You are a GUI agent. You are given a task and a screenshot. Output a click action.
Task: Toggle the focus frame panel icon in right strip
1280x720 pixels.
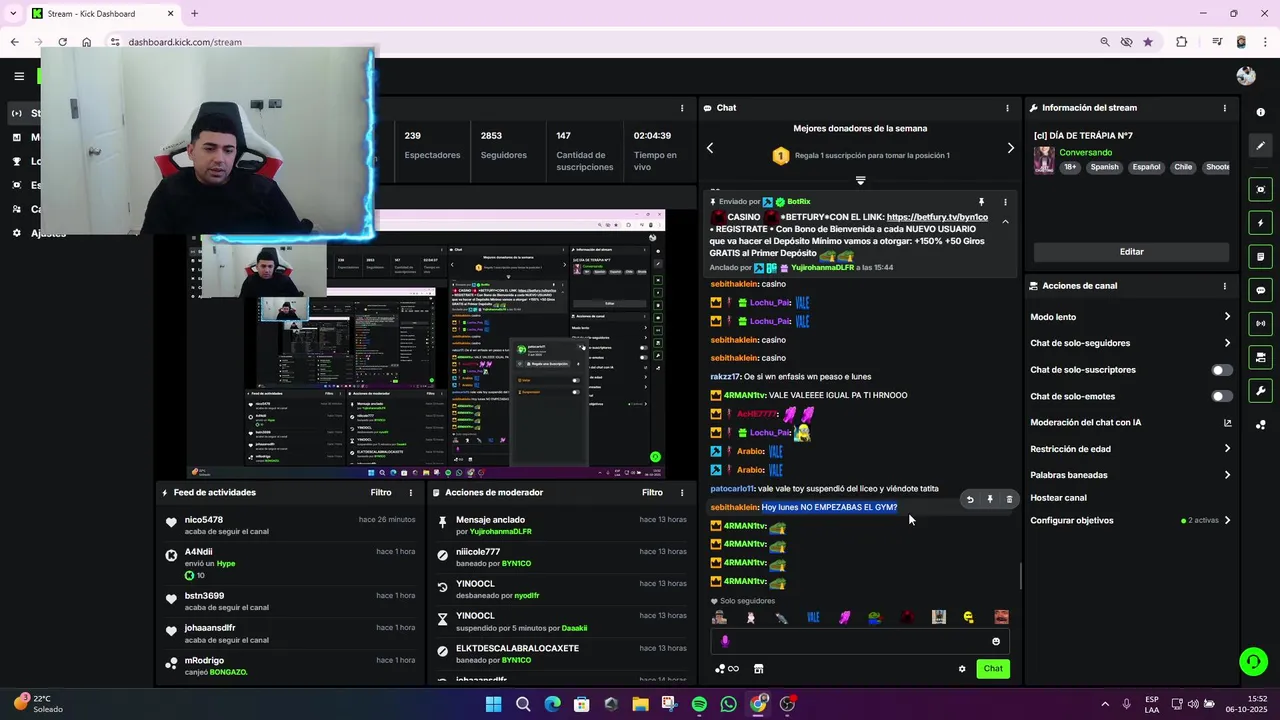[1261, 189]
